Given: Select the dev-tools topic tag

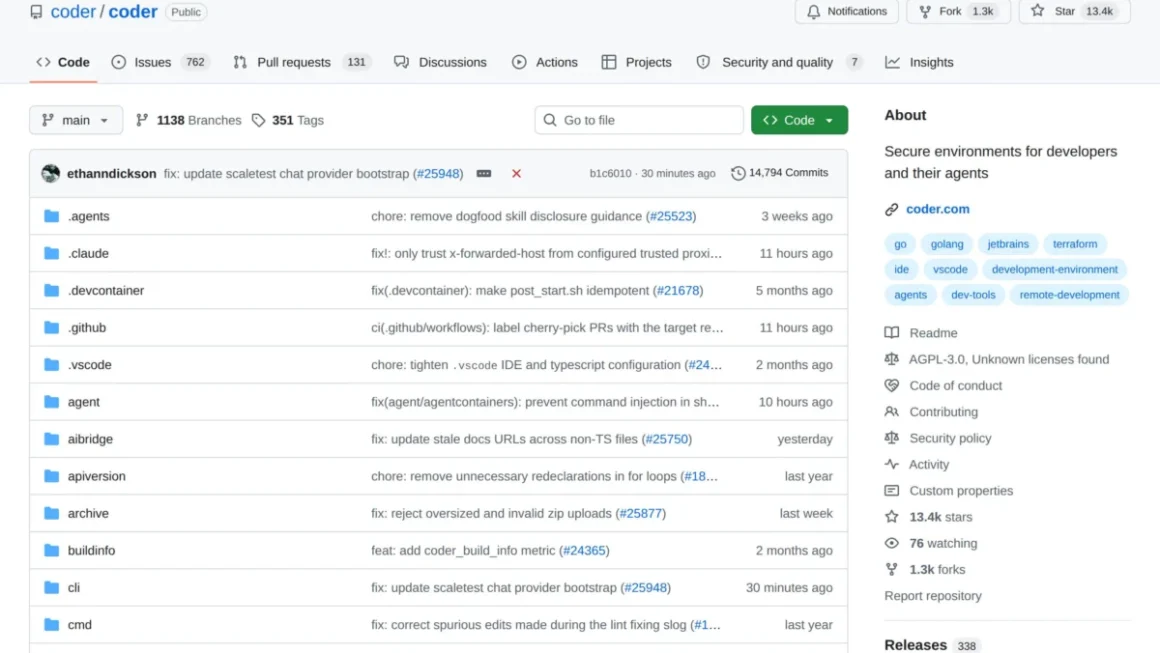Looking at the screenshot, I should click(973, 294).
